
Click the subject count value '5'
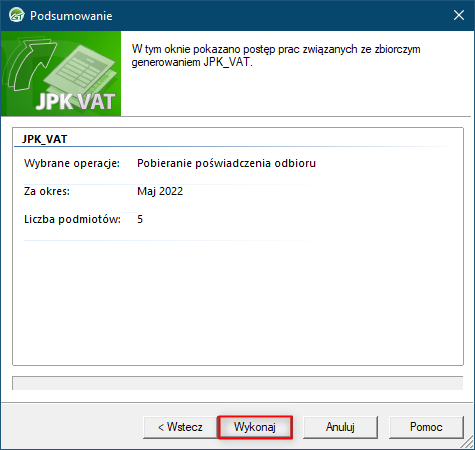pos(140,219)
